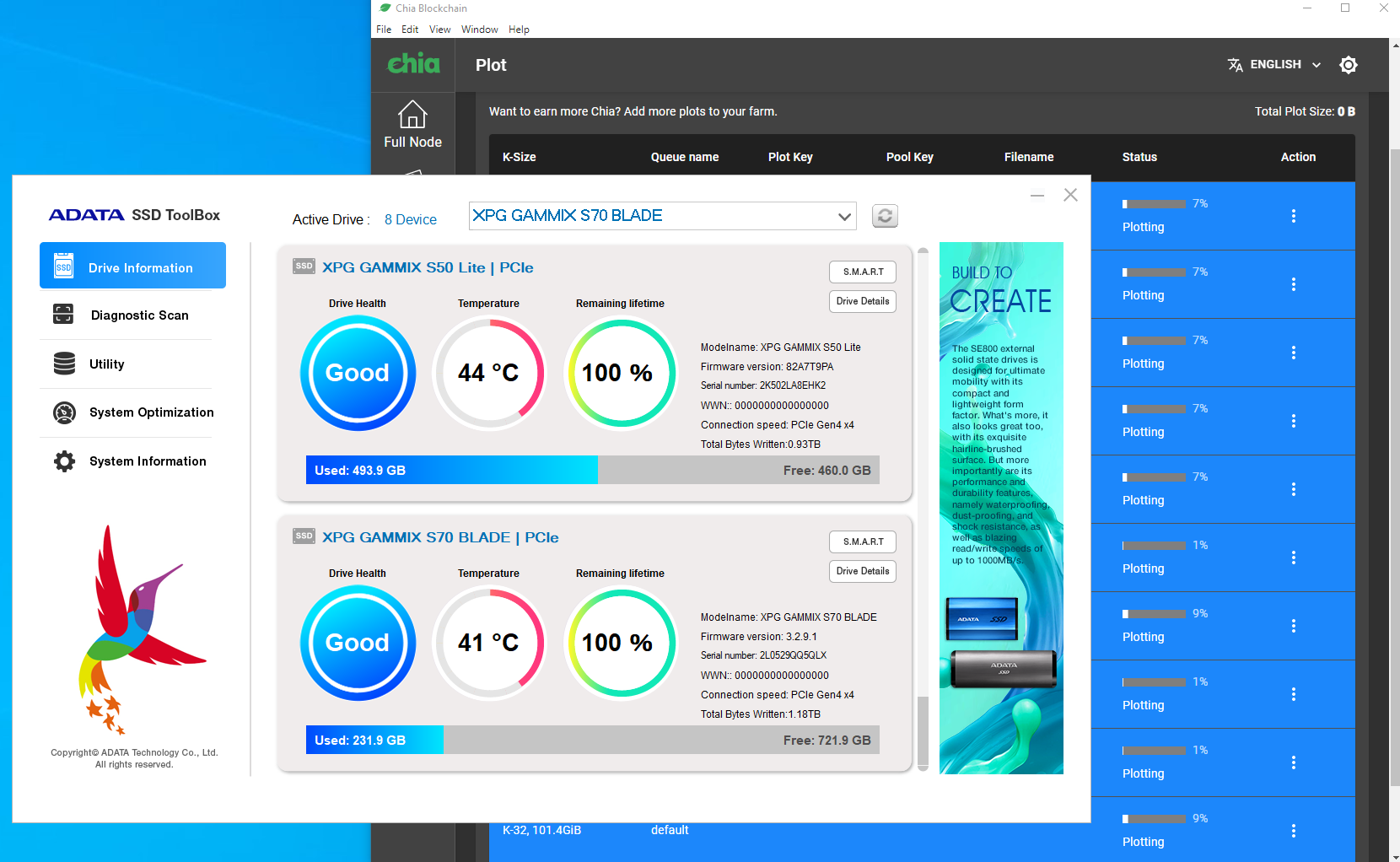Viewport: 1400px width, 862px height.
Task: Click the Filename column header
Action: [1029, 157]
